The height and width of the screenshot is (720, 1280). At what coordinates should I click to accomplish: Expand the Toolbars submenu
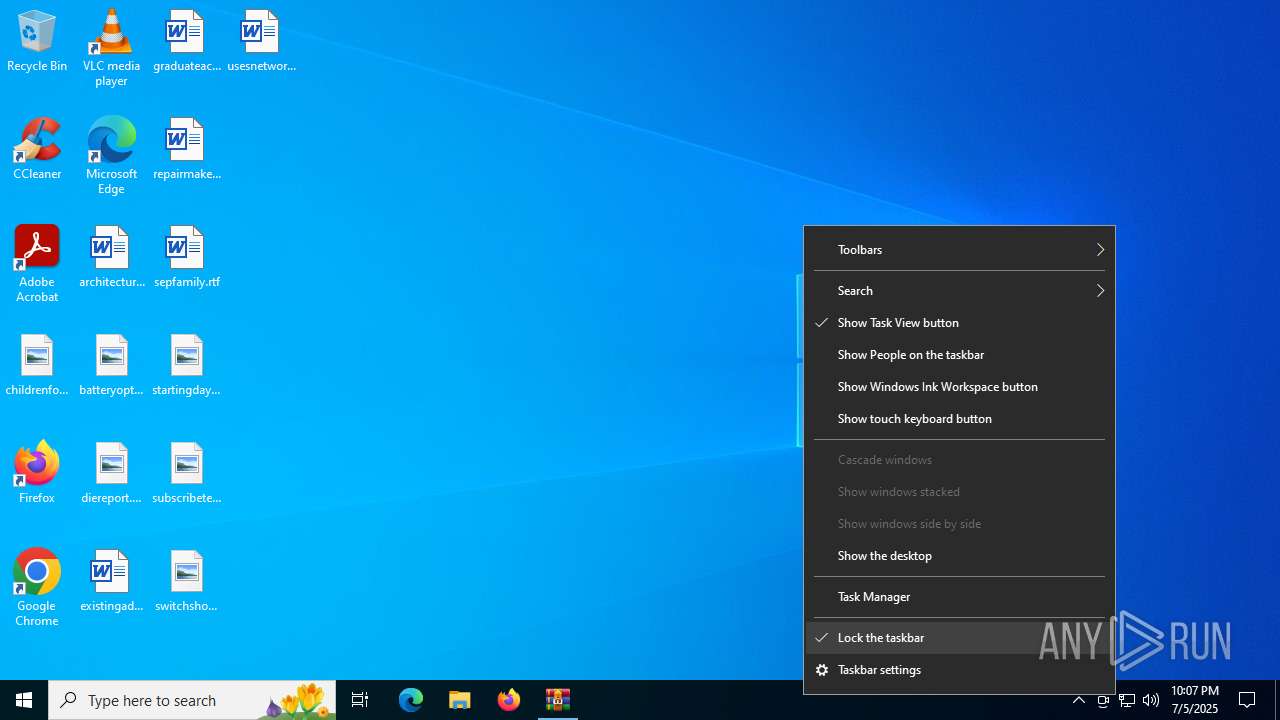(960, 250)
